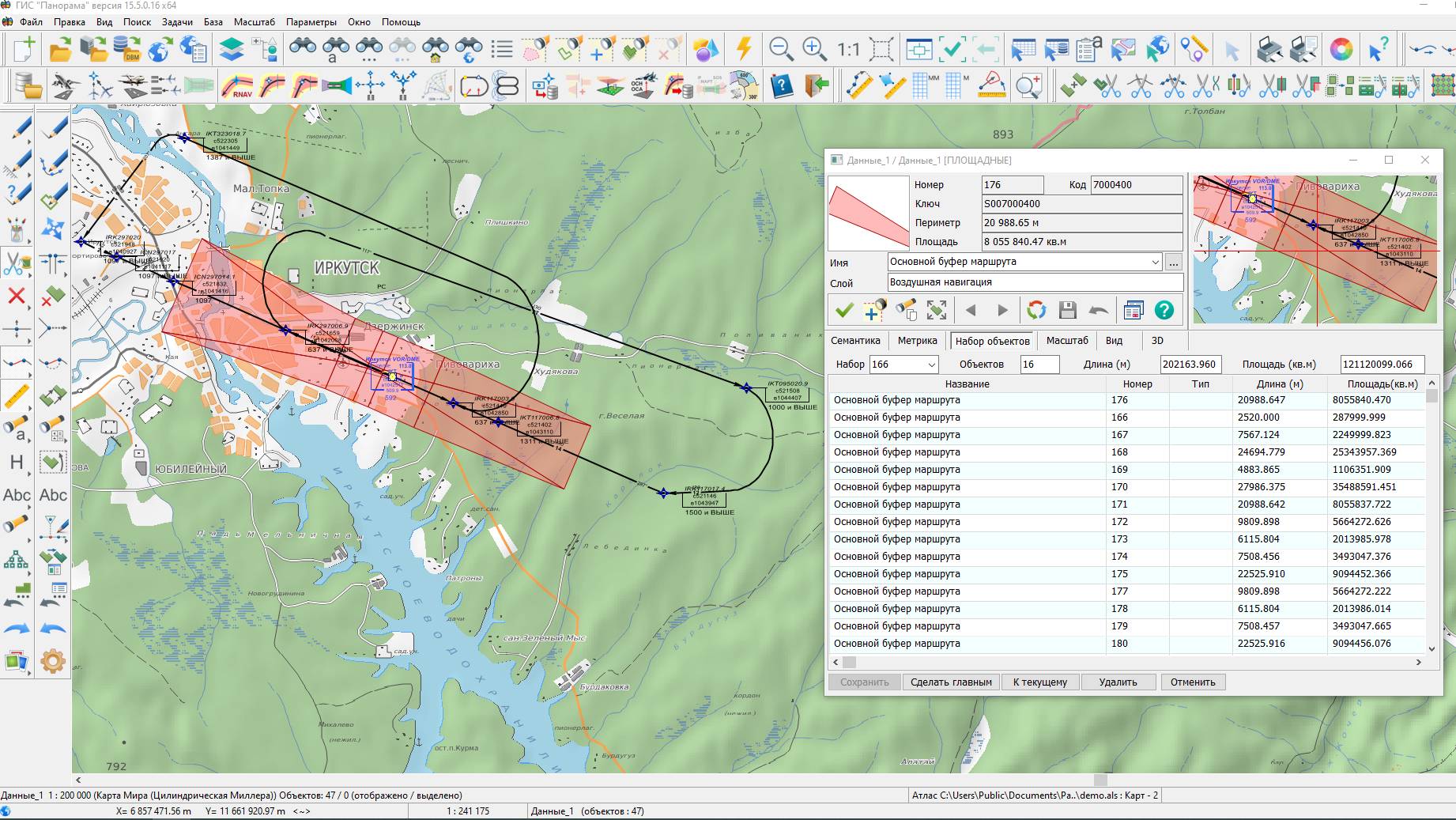Viewport: 1456px width, 820px height.
Task: Click the map layers stack icon
Action: click(x=231, y=50)
